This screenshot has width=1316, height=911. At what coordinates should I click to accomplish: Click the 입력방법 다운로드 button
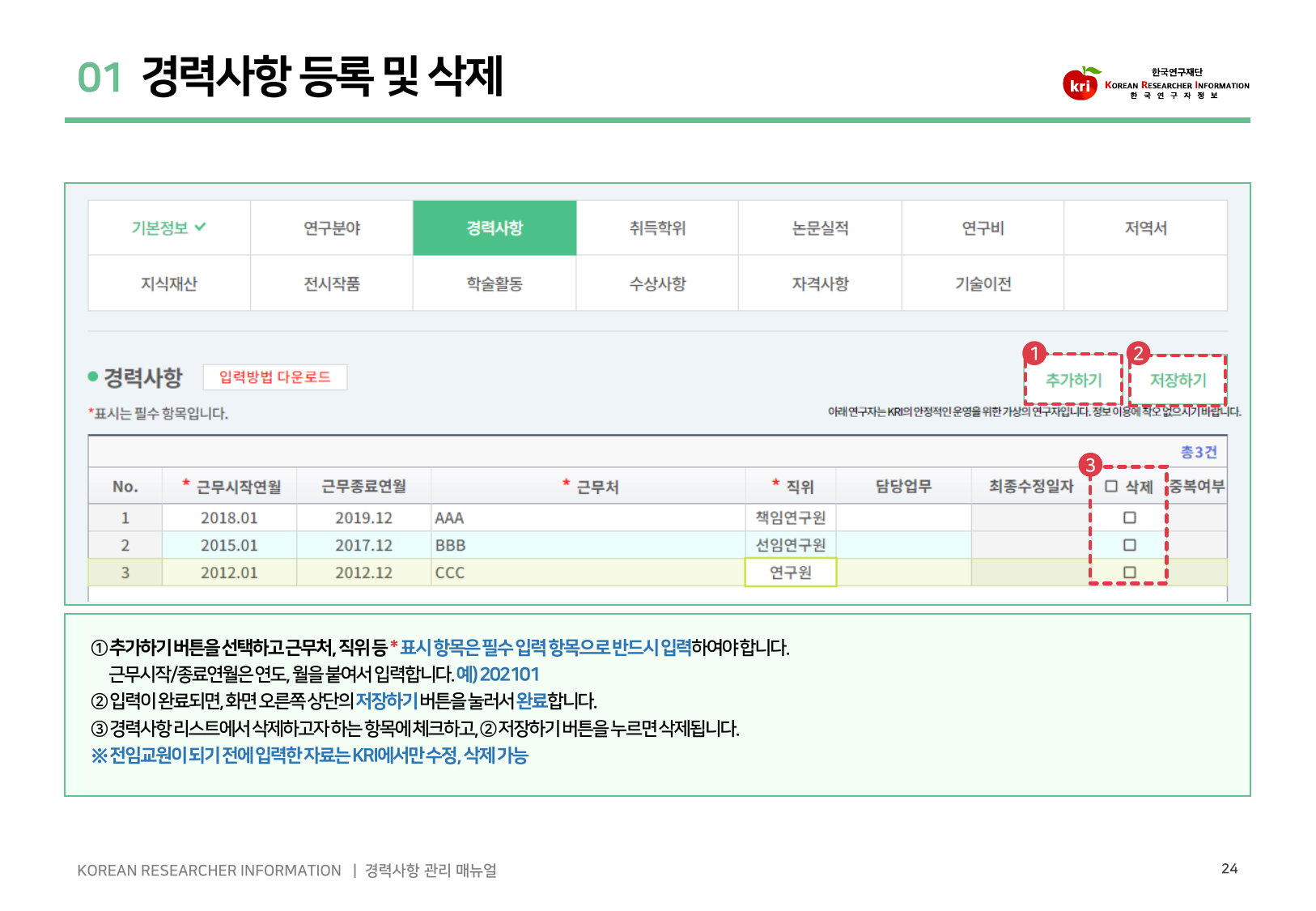pos(274,377)
